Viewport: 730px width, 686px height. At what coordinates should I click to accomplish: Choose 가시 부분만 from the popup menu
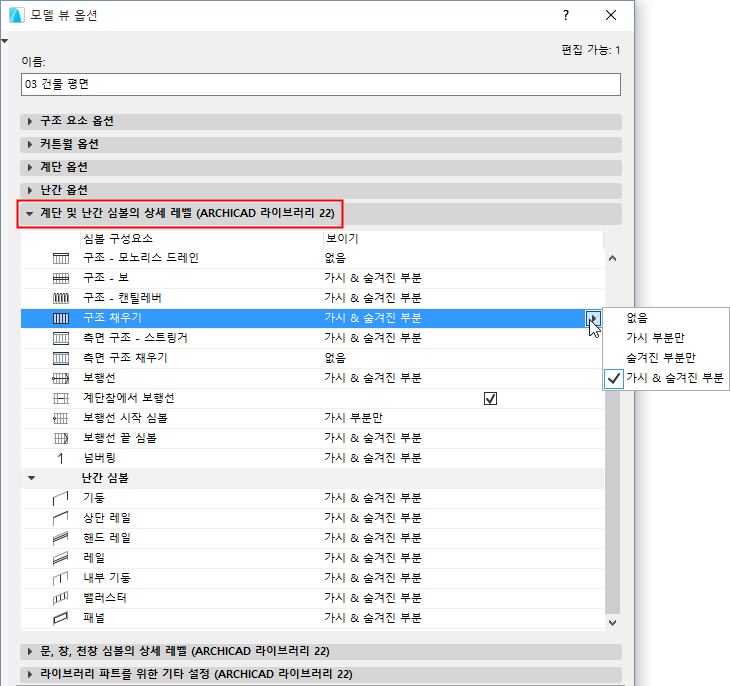[x=655, y=338]
